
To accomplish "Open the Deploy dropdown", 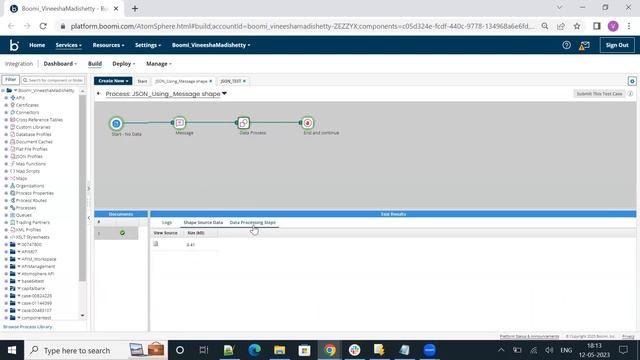I will click(x=124, y=64).
